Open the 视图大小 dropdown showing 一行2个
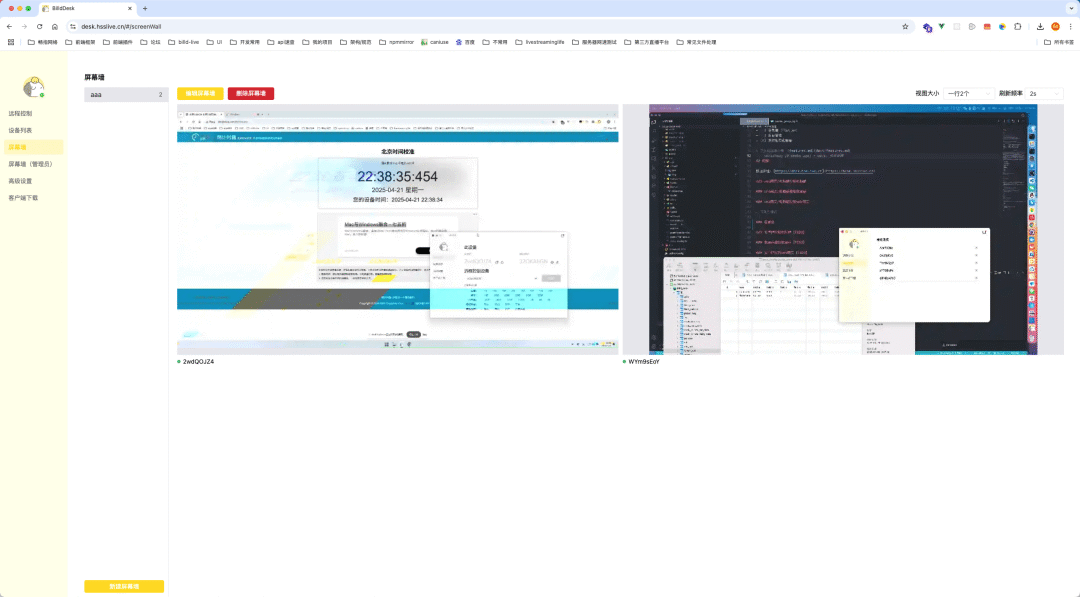The width and height of the screenshot is (1080, 597). tap(968, 94)
